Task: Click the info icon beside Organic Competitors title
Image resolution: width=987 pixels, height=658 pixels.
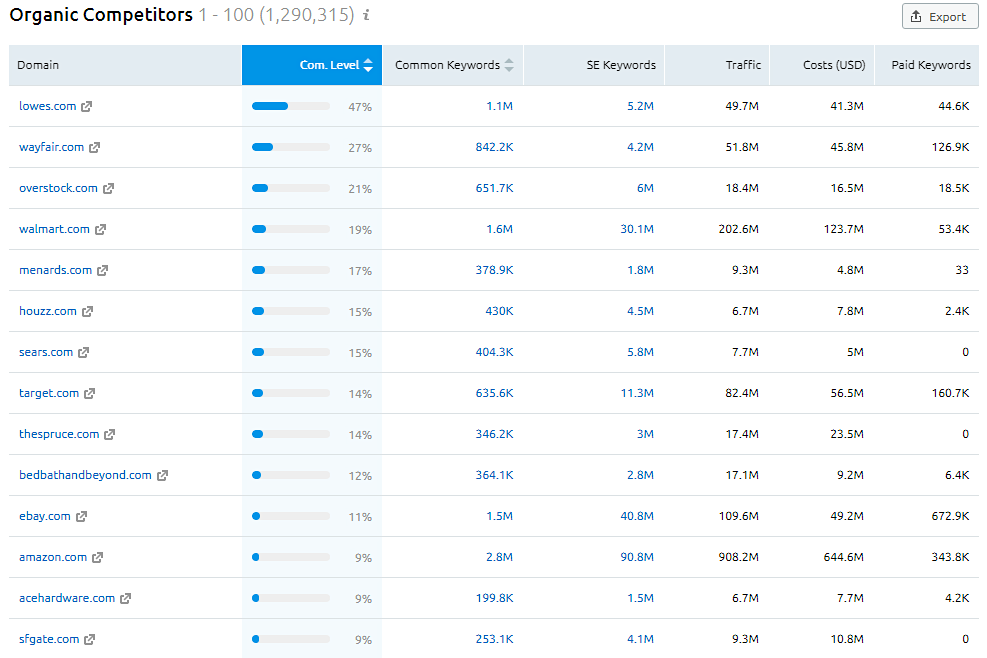Action: point(361,16)
